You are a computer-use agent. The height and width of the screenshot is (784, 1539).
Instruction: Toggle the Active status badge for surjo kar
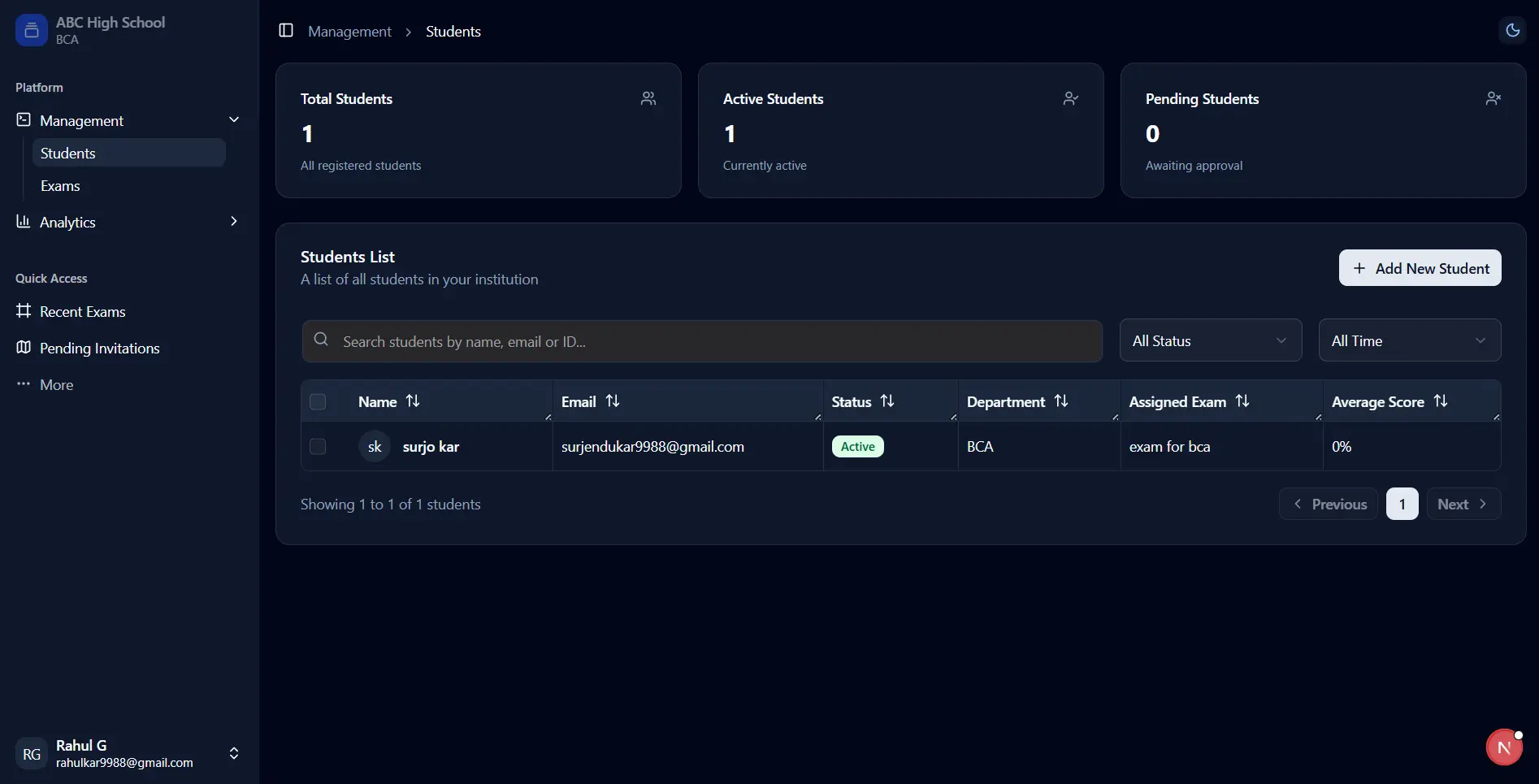(857, 446)
